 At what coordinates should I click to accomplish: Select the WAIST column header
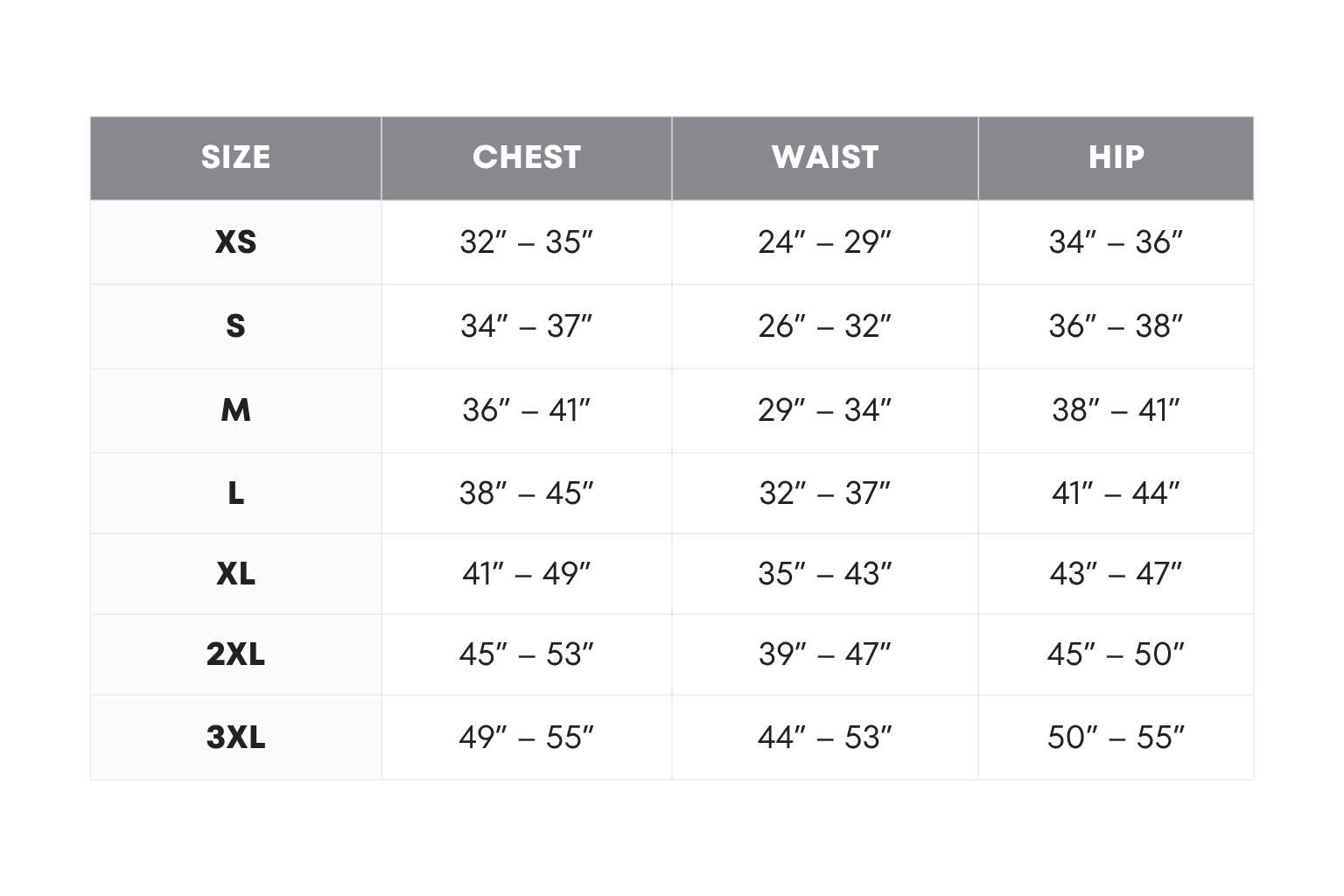pyautogui.click(x=824, y=157)
